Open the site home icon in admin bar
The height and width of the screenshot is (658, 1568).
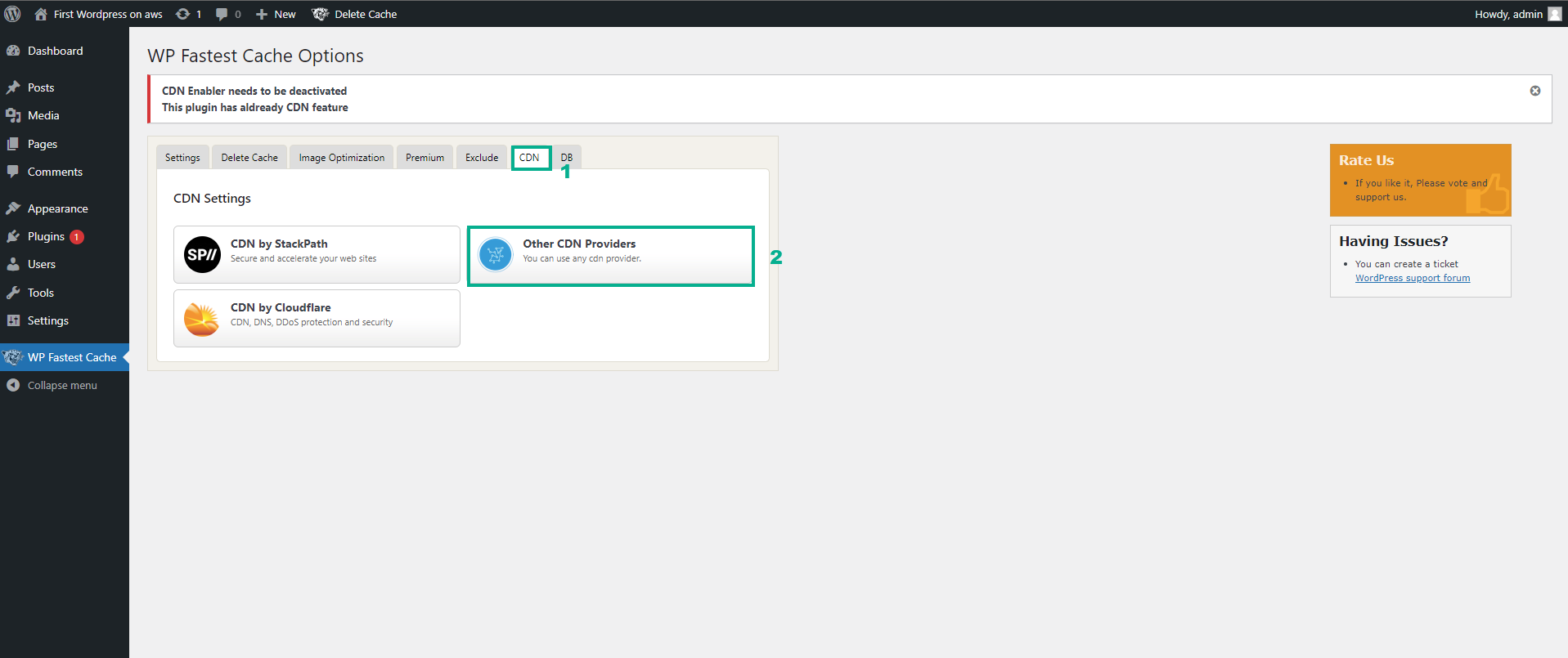41,14
